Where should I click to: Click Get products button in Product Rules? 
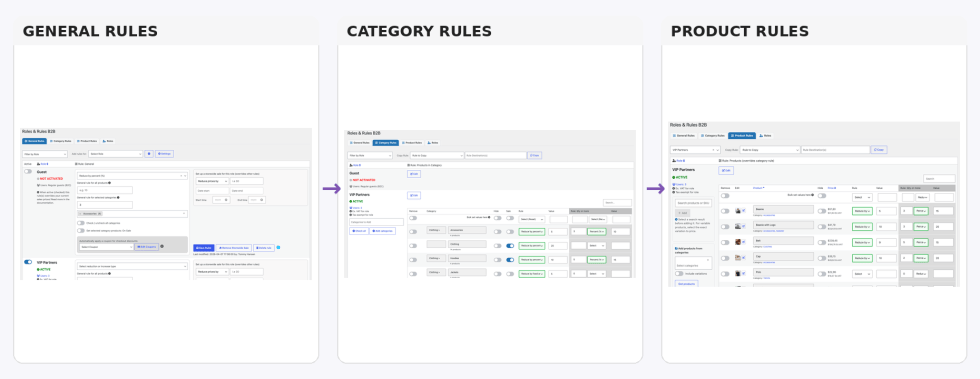pyautogui.click(x=686, y=284)
